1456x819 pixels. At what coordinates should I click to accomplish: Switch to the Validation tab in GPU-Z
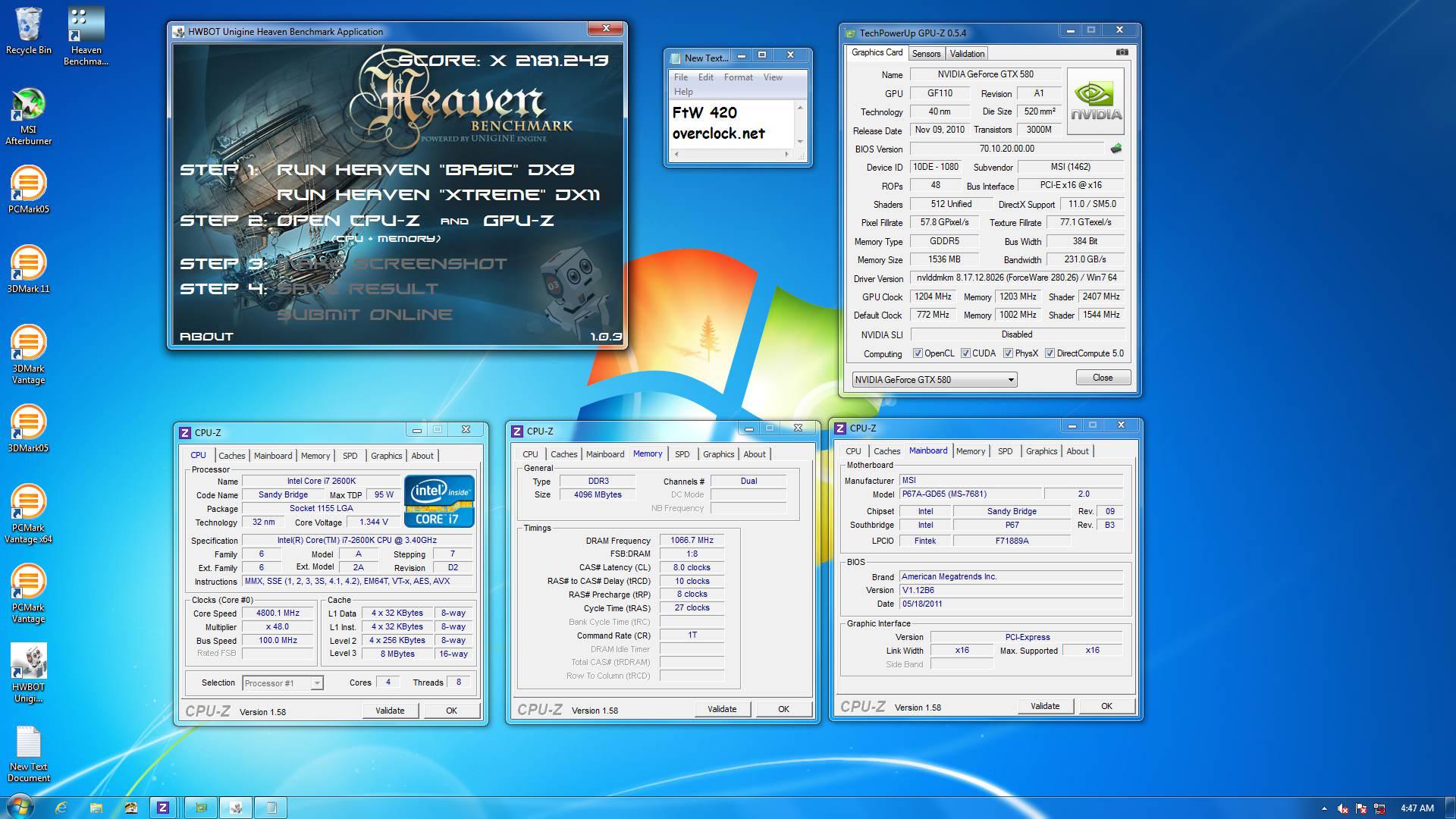point(967,54)
